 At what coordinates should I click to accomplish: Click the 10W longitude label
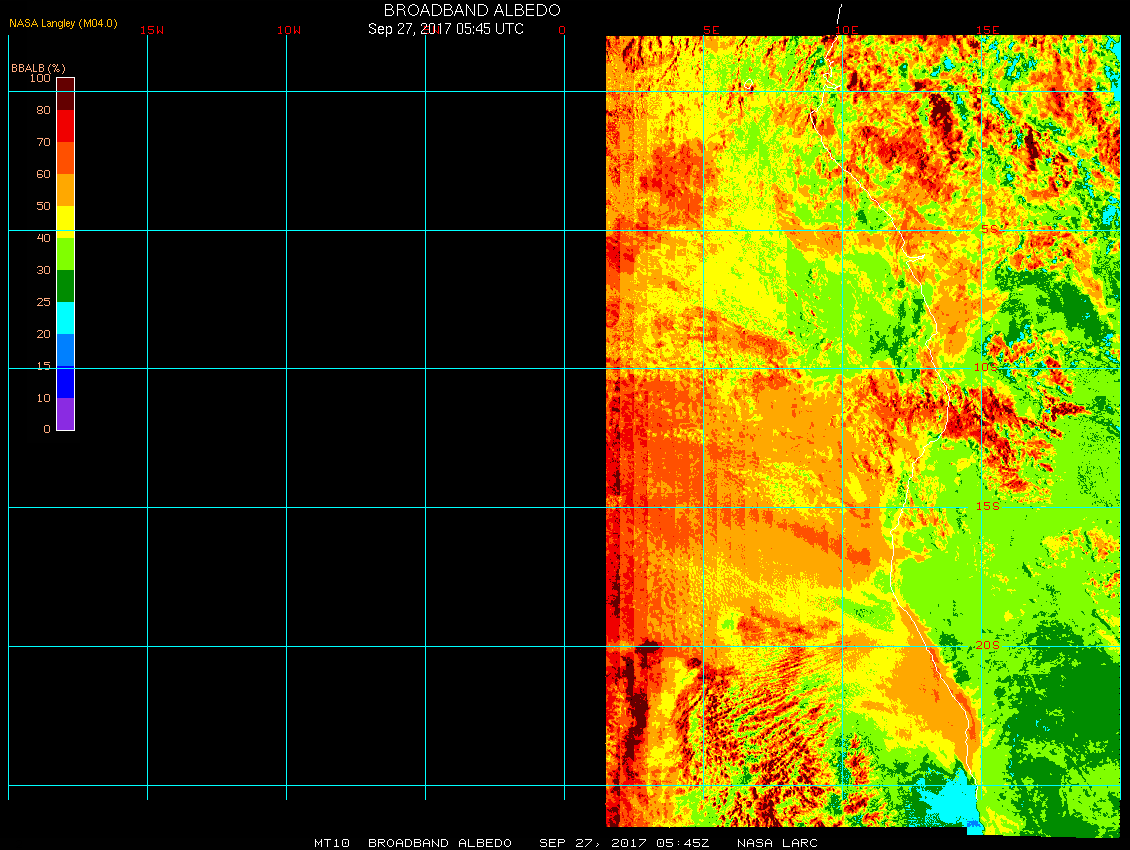point(289,30)
